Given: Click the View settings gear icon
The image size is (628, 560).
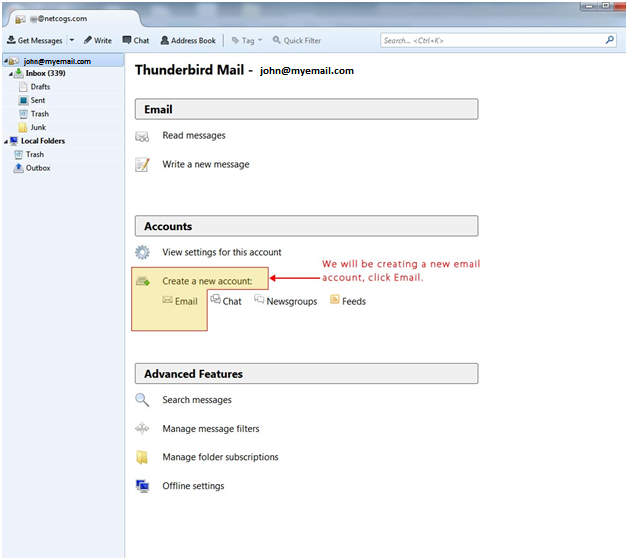Looking at the screenshot, I should tap(143, 253).
